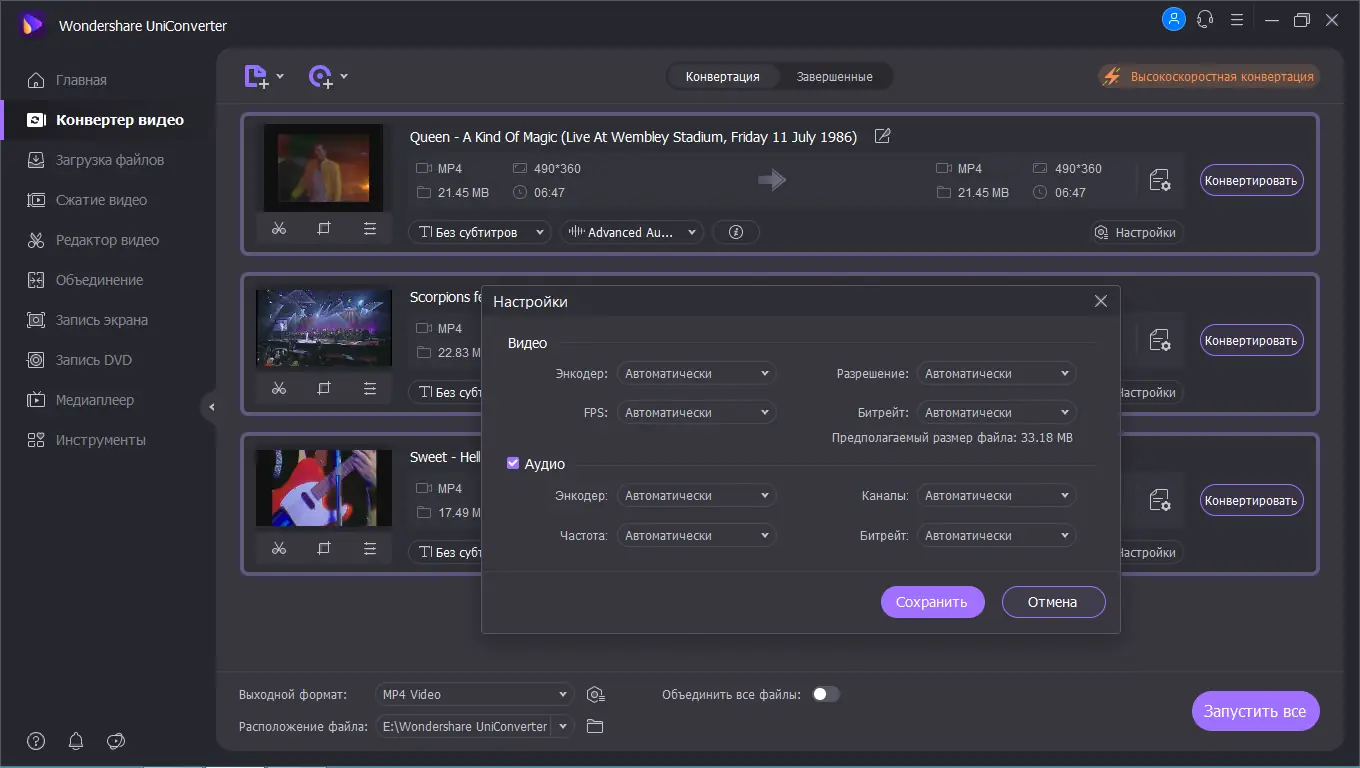Switch to the Конвертация tab
Screen dimensions: 1360x768
(x=723, y=76)
